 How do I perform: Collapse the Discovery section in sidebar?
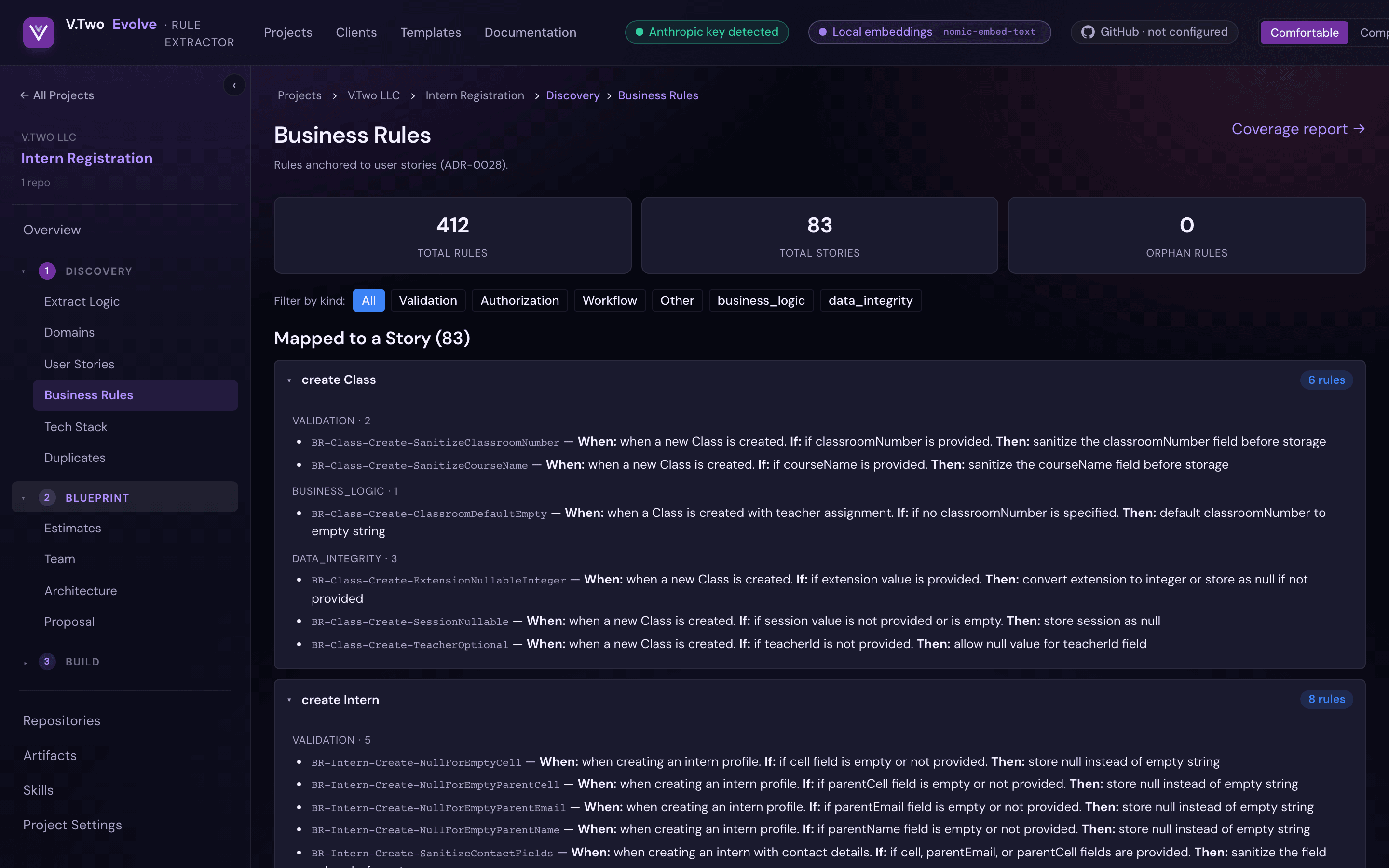pyautogui.click(x=24, y=271)
